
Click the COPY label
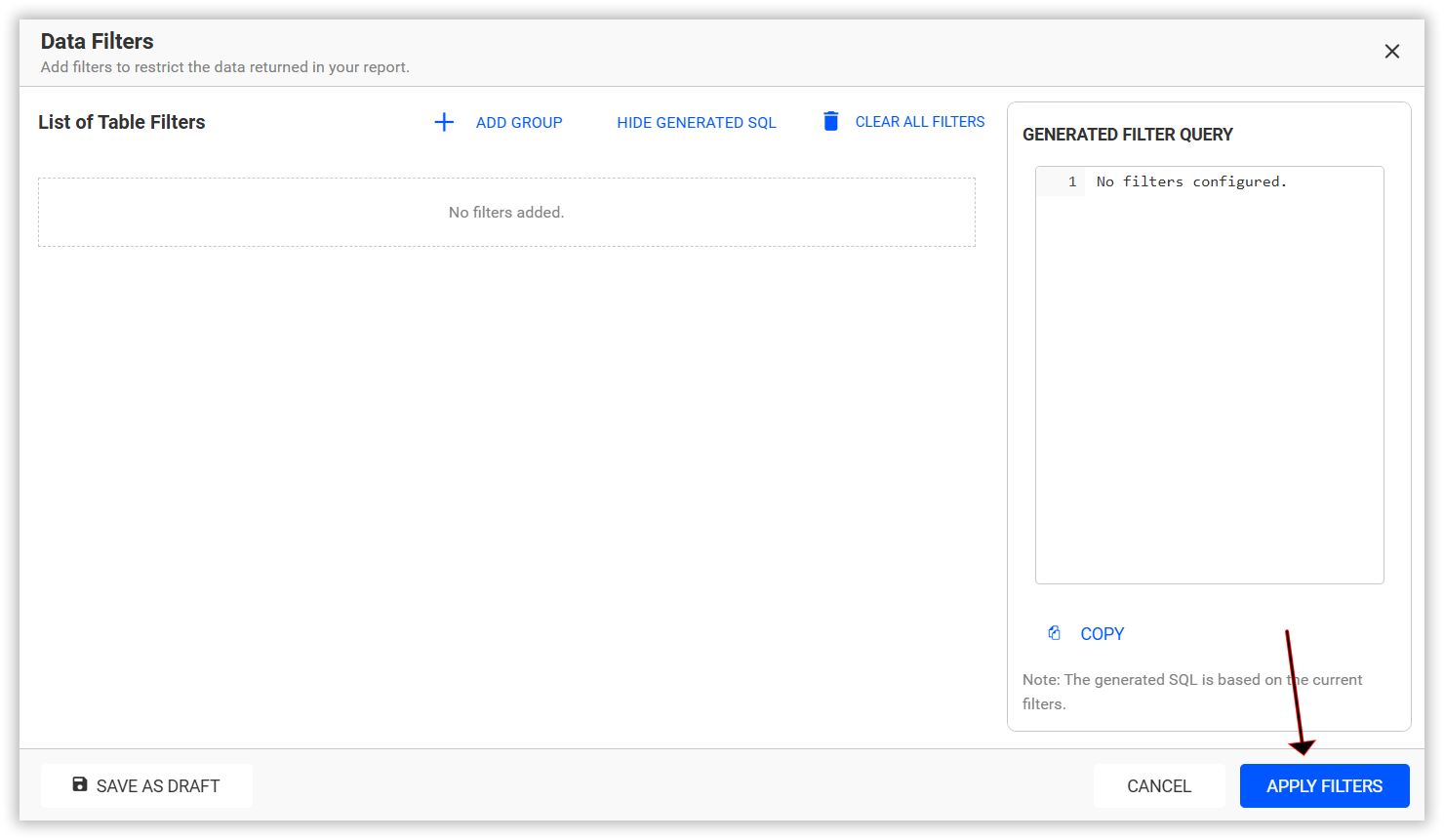[x=1103, y=634]
